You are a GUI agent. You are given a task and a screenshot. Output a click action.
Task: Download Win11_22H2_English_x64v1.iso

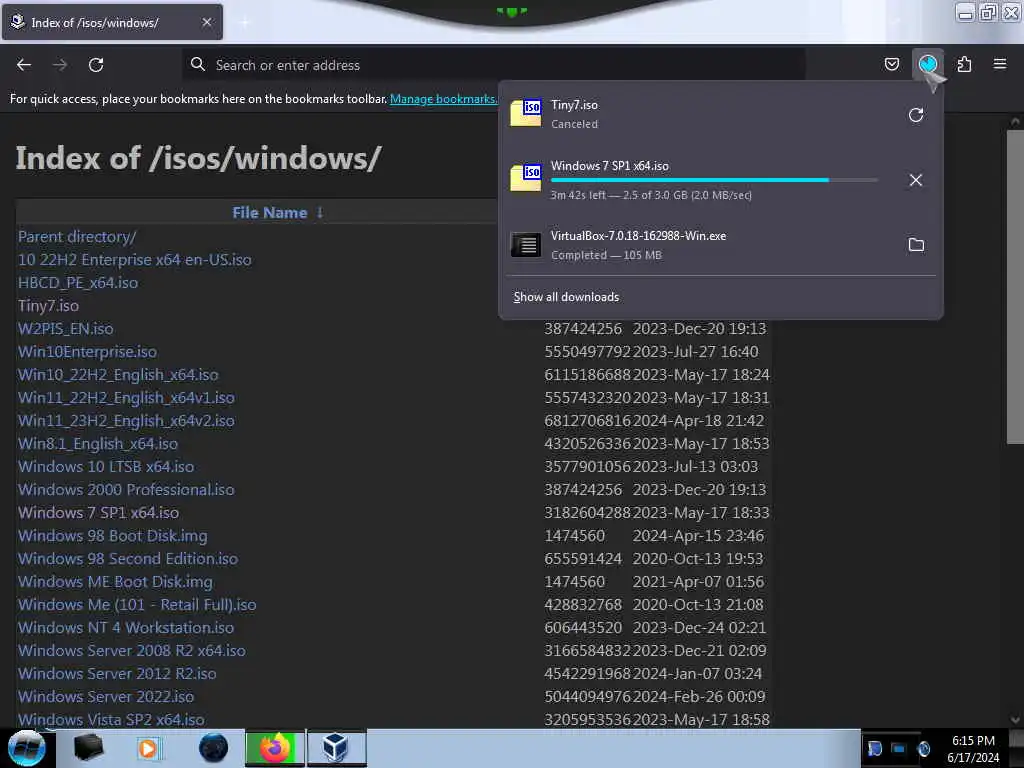click(x=126, y=397)
